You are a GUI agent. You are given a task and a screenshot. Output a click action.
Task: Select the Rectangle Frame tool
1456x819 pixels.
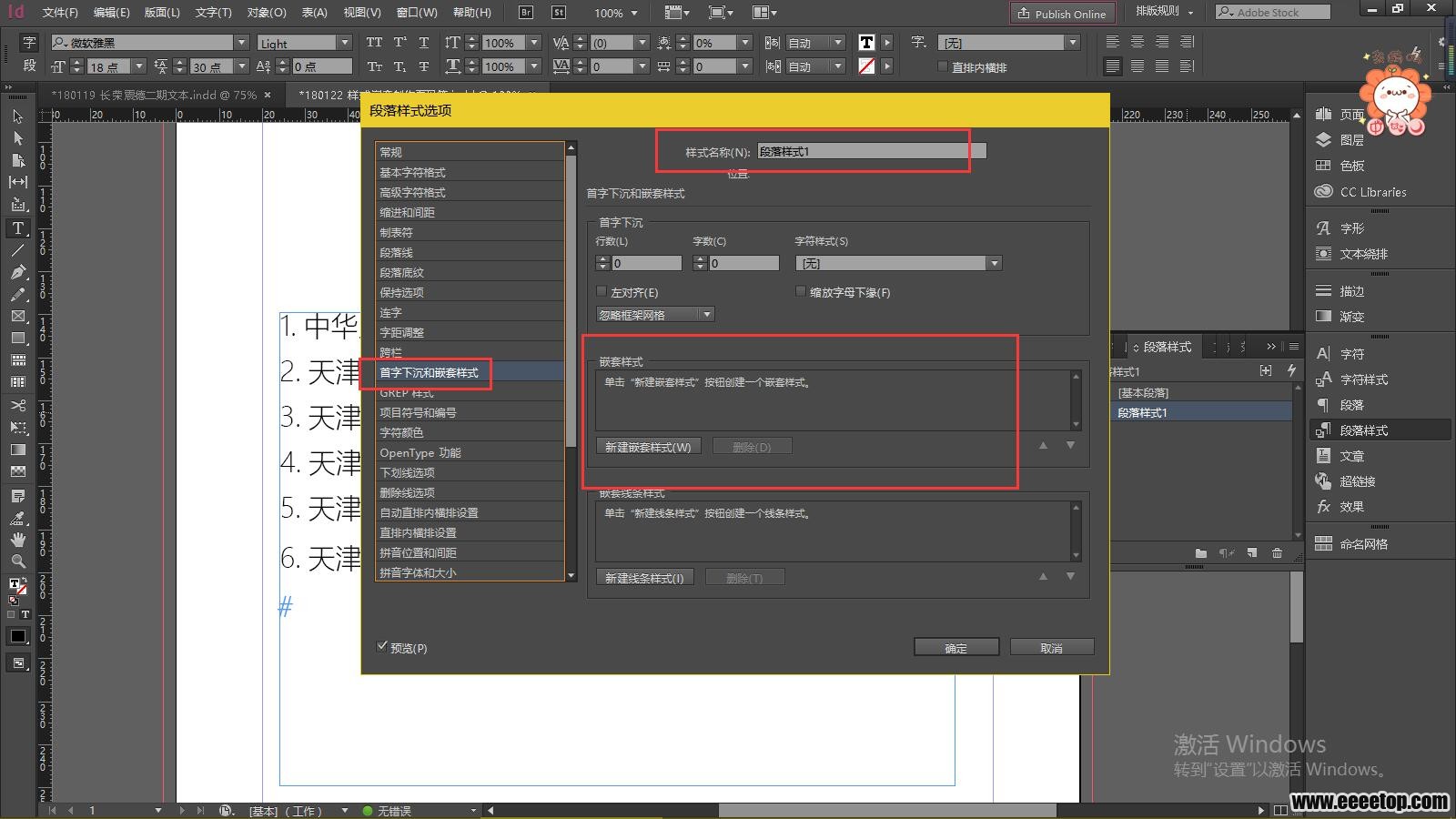tap(17, 316)
